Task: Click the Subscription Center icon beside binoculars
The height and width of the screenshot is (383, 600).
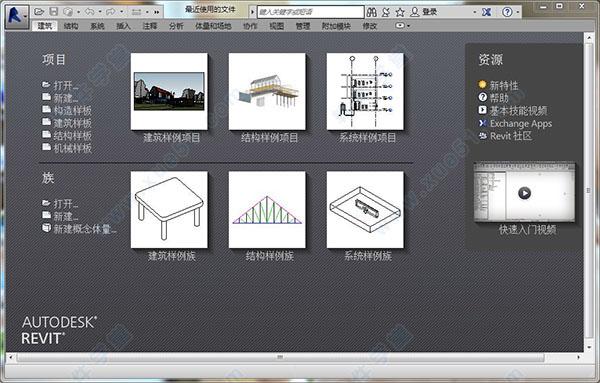Action: (x=386, y=12)
